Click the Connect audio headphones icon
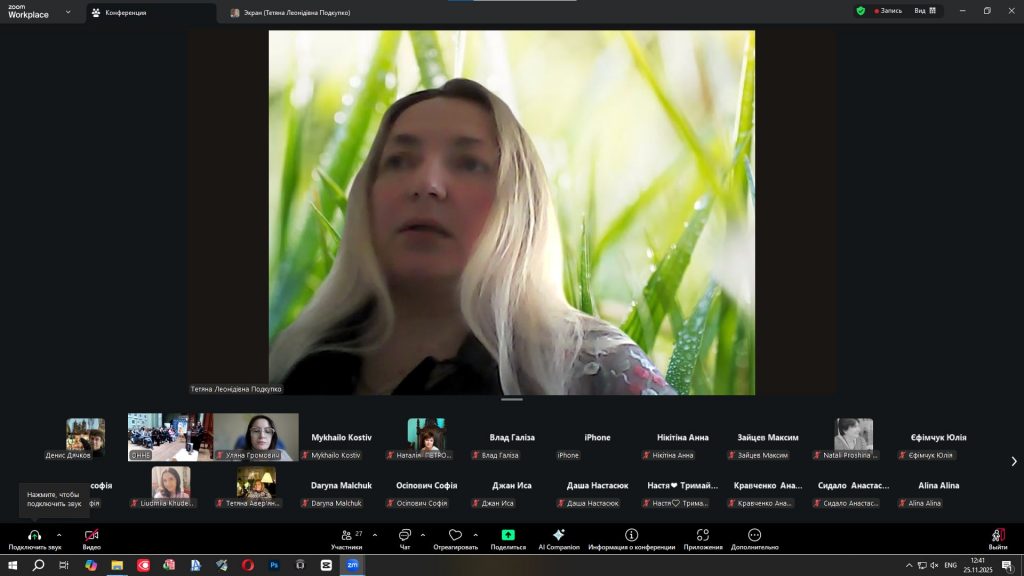Image resolution: width=1024 pixels, height=576 pixels. [35, 536]
